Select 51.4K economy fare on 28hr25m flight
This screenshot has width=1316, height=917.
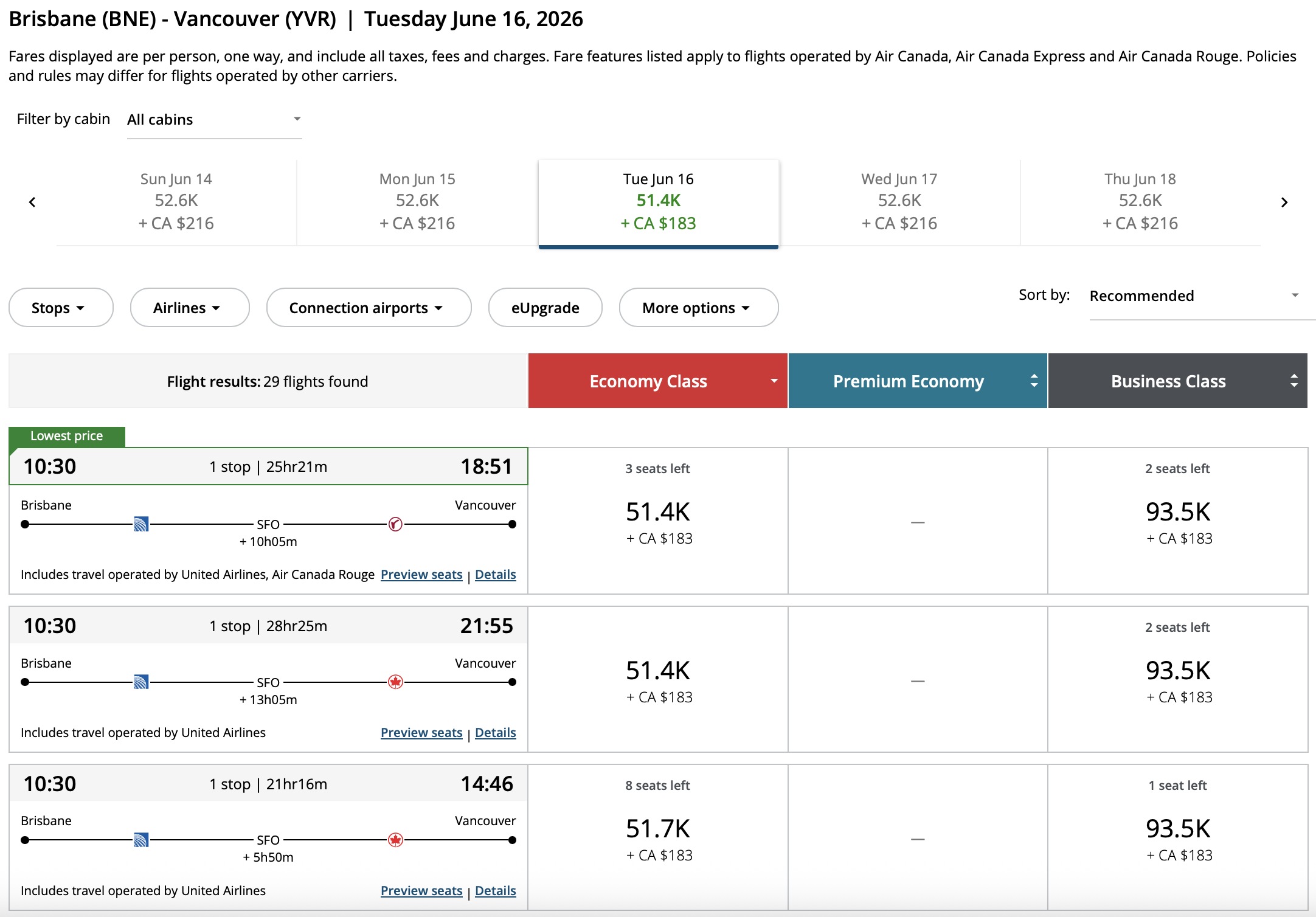click(x=658, y=680)
